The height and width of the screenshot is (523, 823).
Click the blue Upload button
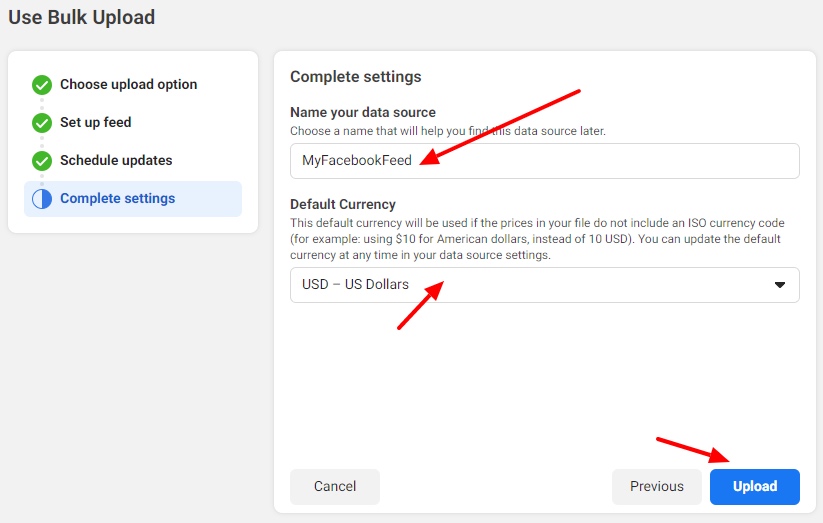coord(755,487)
